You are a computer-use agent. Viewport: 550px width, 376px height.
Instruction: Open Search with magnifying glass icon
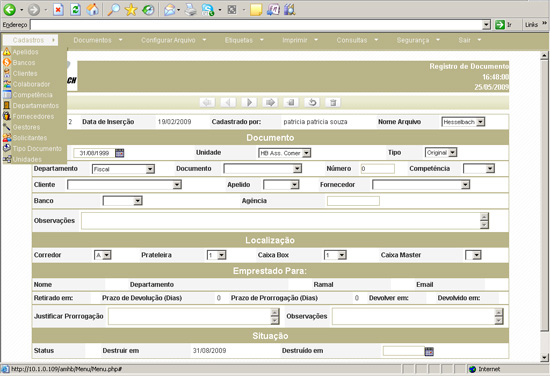coord(113,9)
